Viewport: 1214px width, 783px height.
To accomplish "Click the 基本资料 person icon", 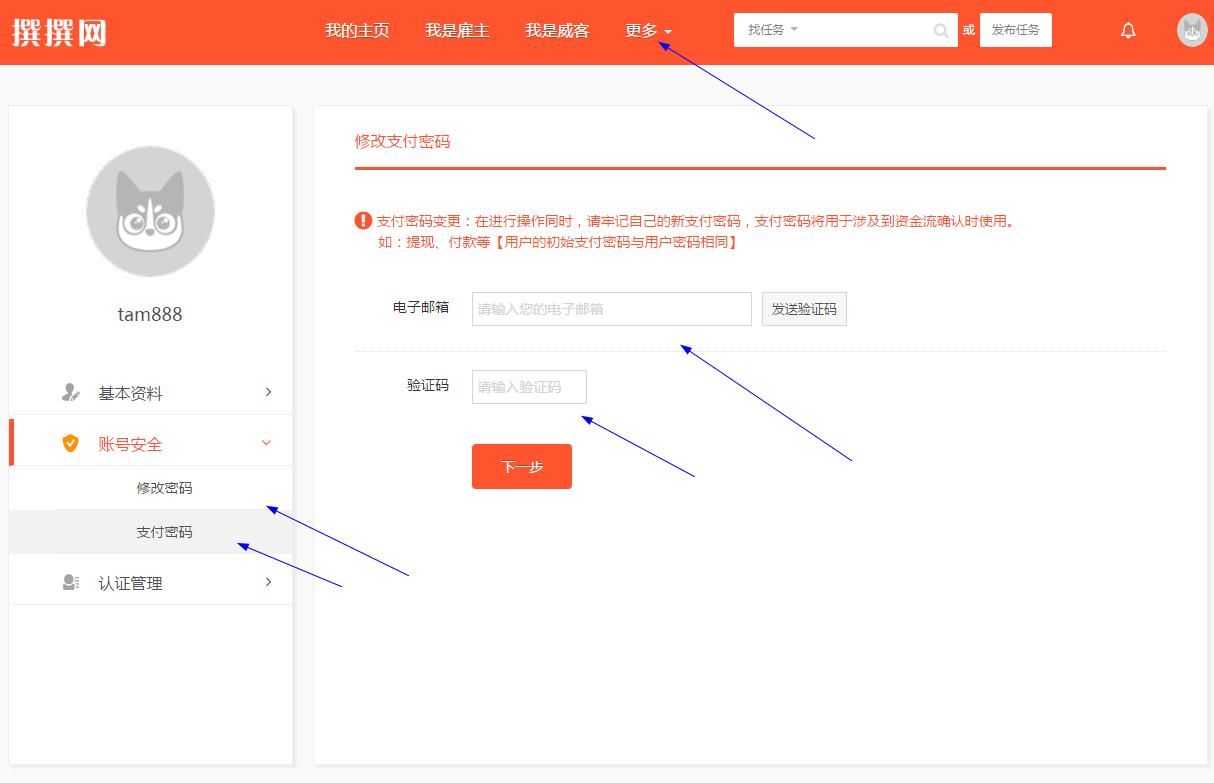I will [x=70, y=393].
